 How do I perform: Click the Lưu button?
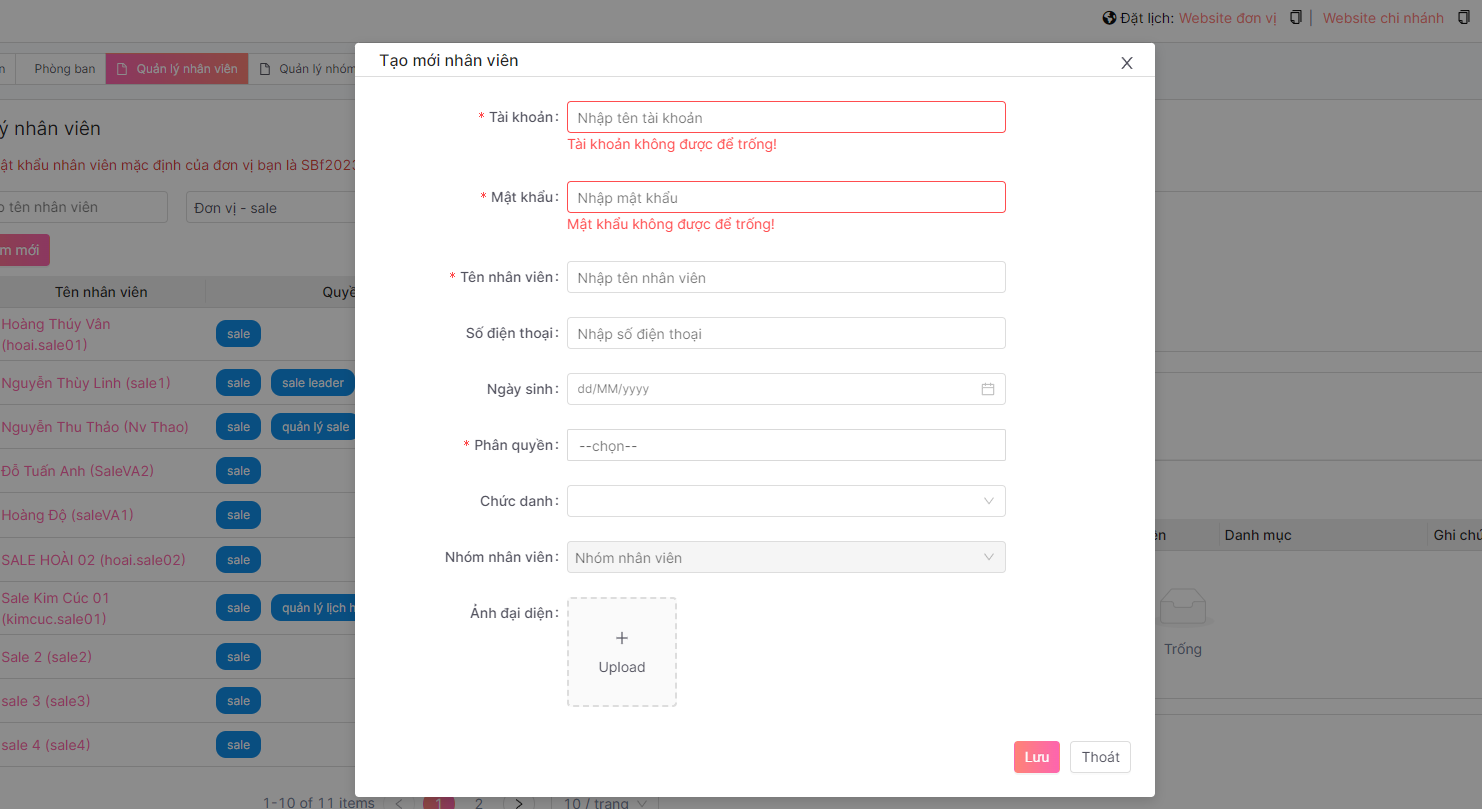[1036, 757]
